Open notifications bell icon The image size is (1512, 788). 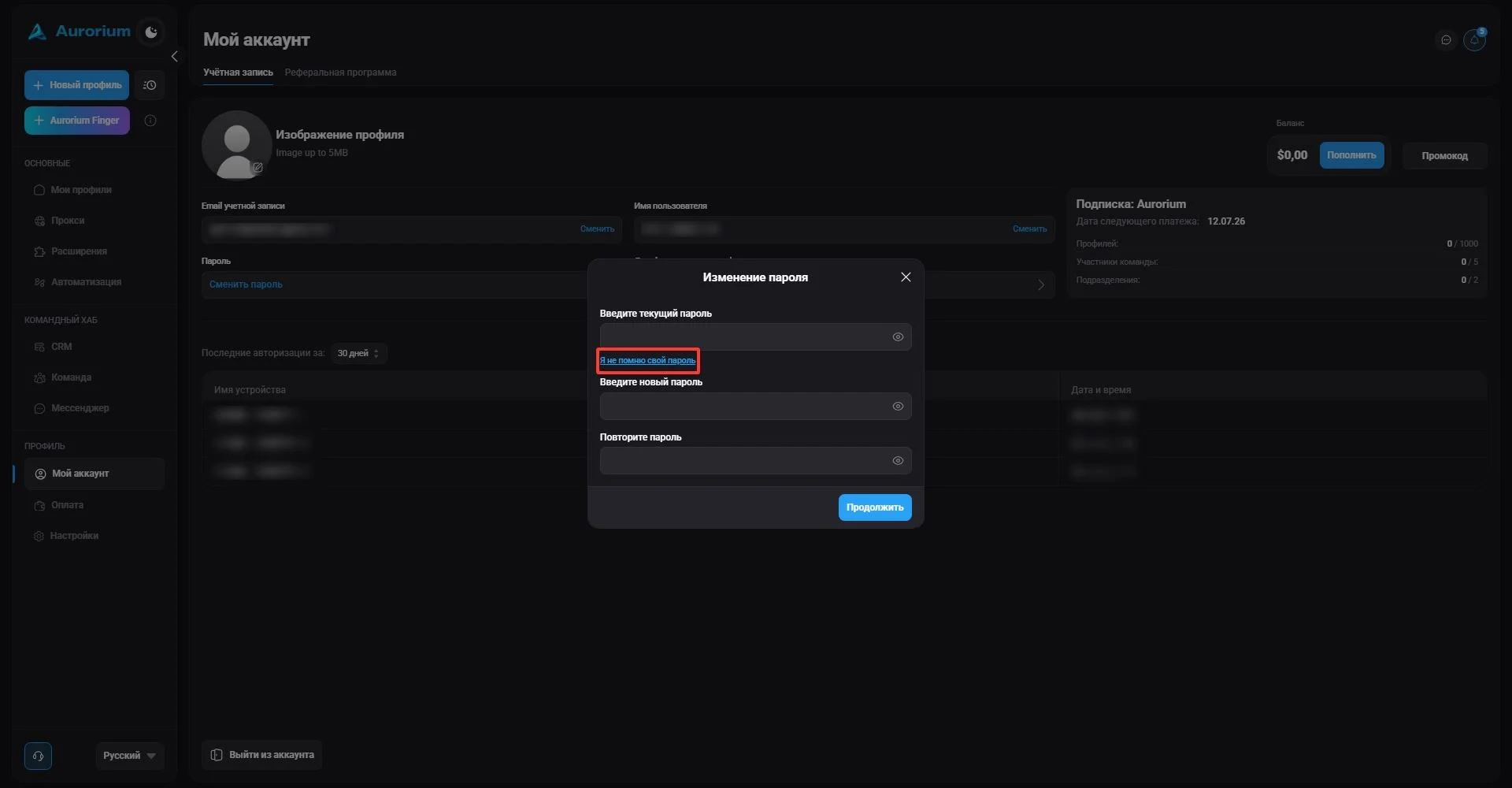(x=1474, y=40)
